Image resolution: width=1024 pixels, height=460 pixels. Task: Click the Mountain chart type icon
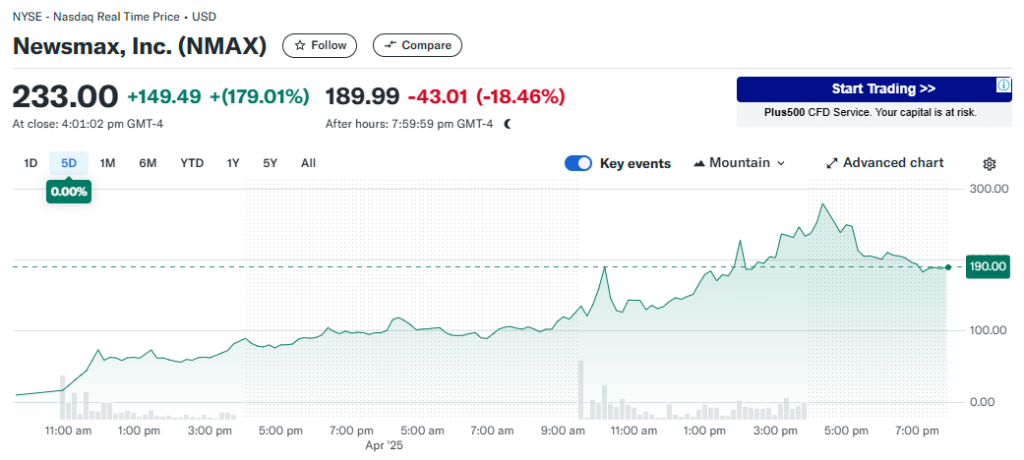coord(699,163)
